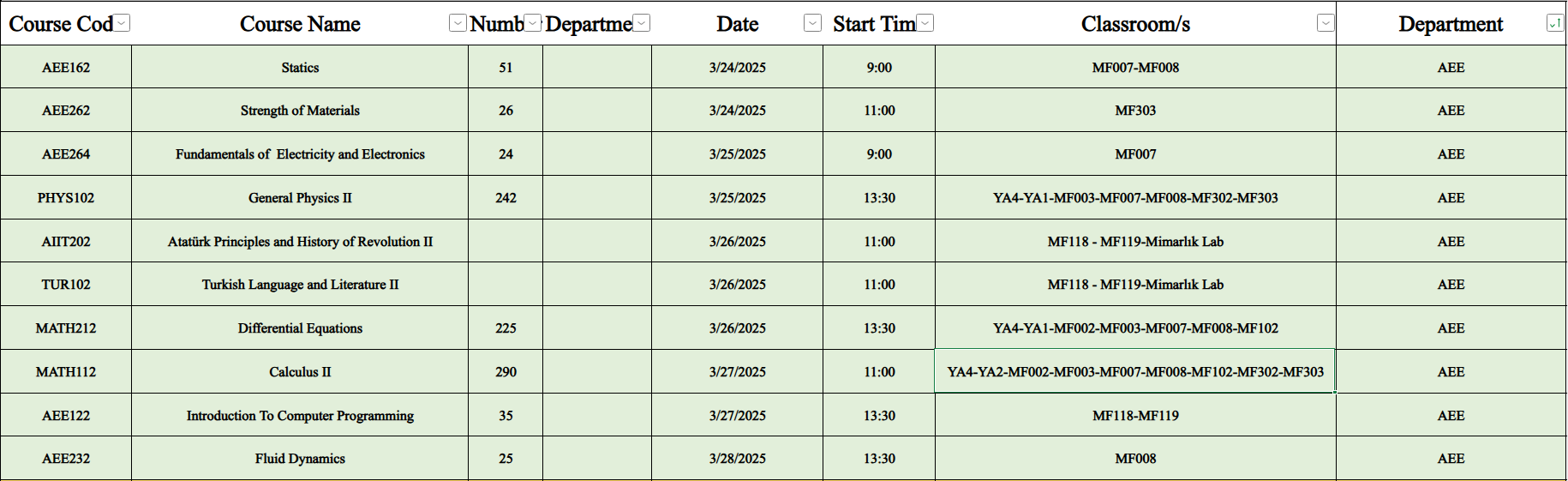Open the Start Time filter dropdown
The width and height of the screenshot is (1568, 481).
click(x=925, y=23)
